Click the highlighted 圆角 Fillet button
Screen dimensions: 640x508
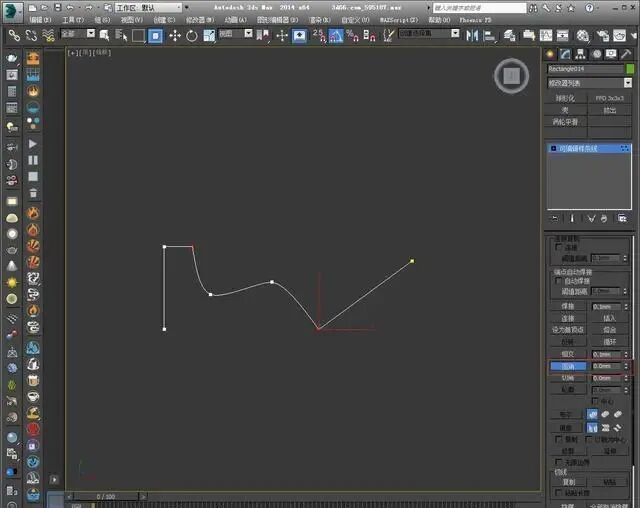568,366
